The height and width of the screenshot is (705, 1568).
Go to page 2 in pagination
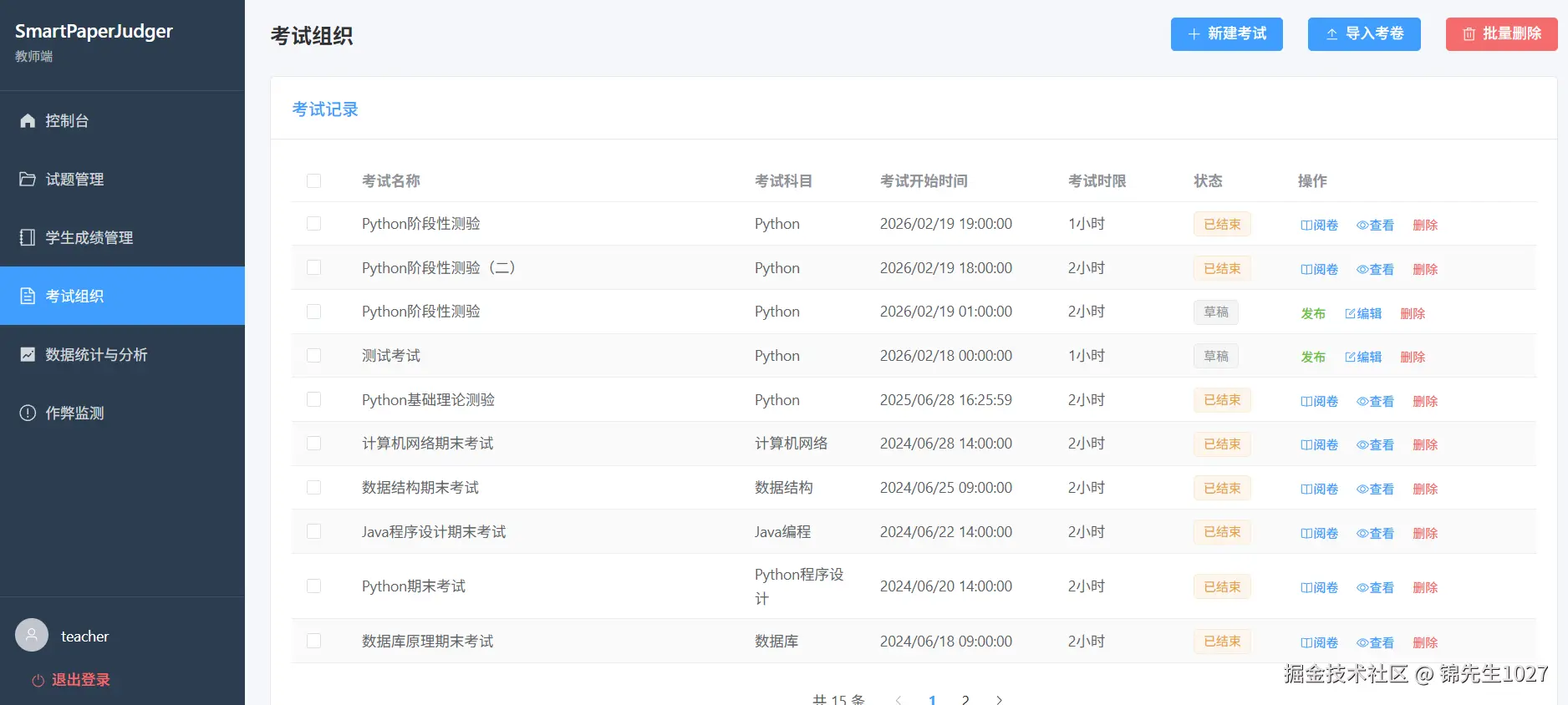pos(965,700)
